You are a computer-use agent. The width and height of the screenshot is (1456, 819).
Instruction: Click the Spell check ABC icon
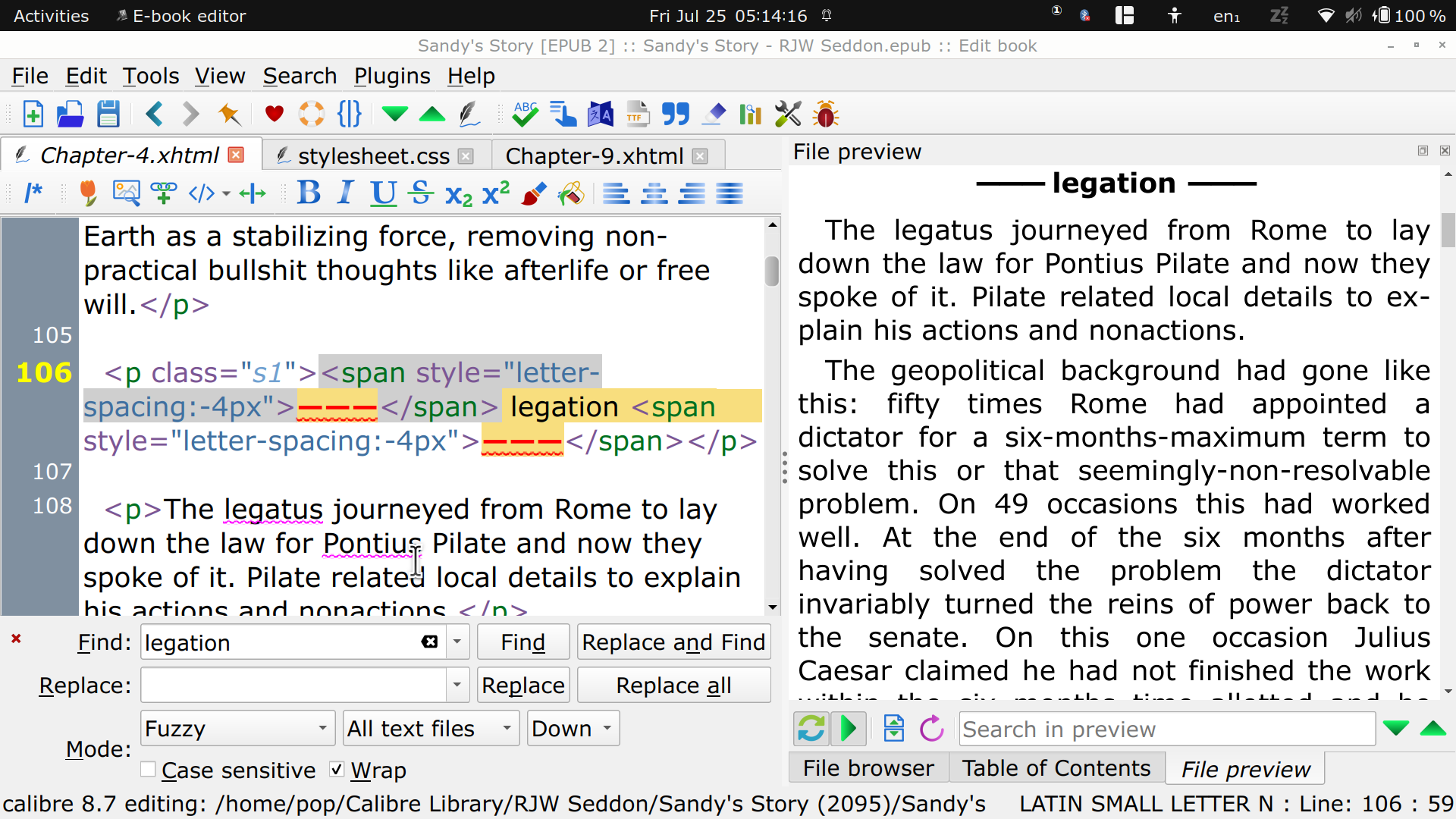525,115
